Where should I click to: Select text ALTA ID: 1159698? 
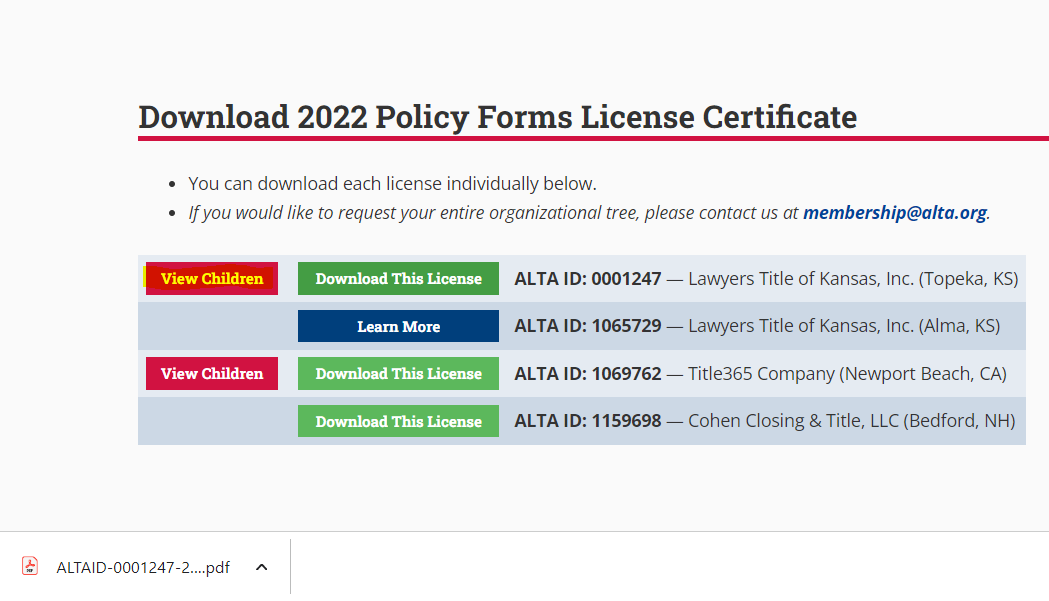tap(587, 421)
